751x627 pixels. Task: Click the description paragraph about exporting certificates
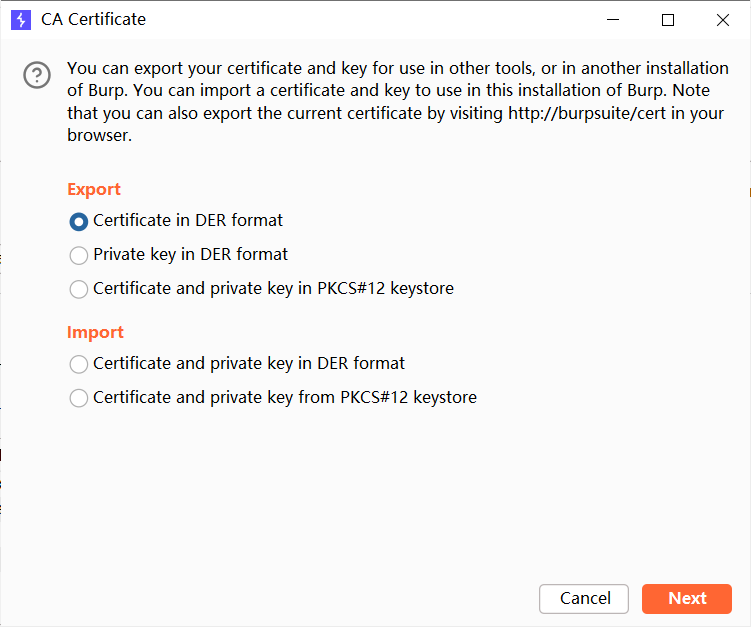coord(397,91)
